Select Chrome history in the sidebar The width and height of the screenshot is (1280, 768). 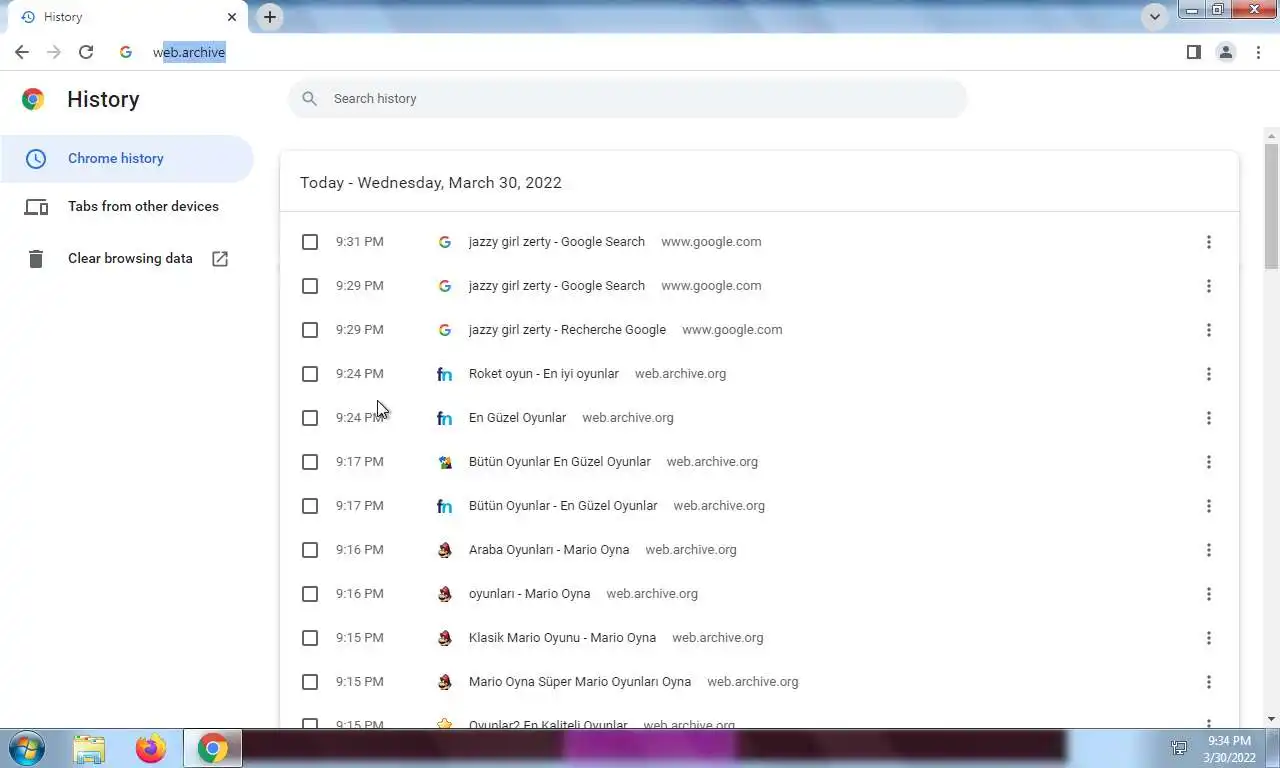127,158
